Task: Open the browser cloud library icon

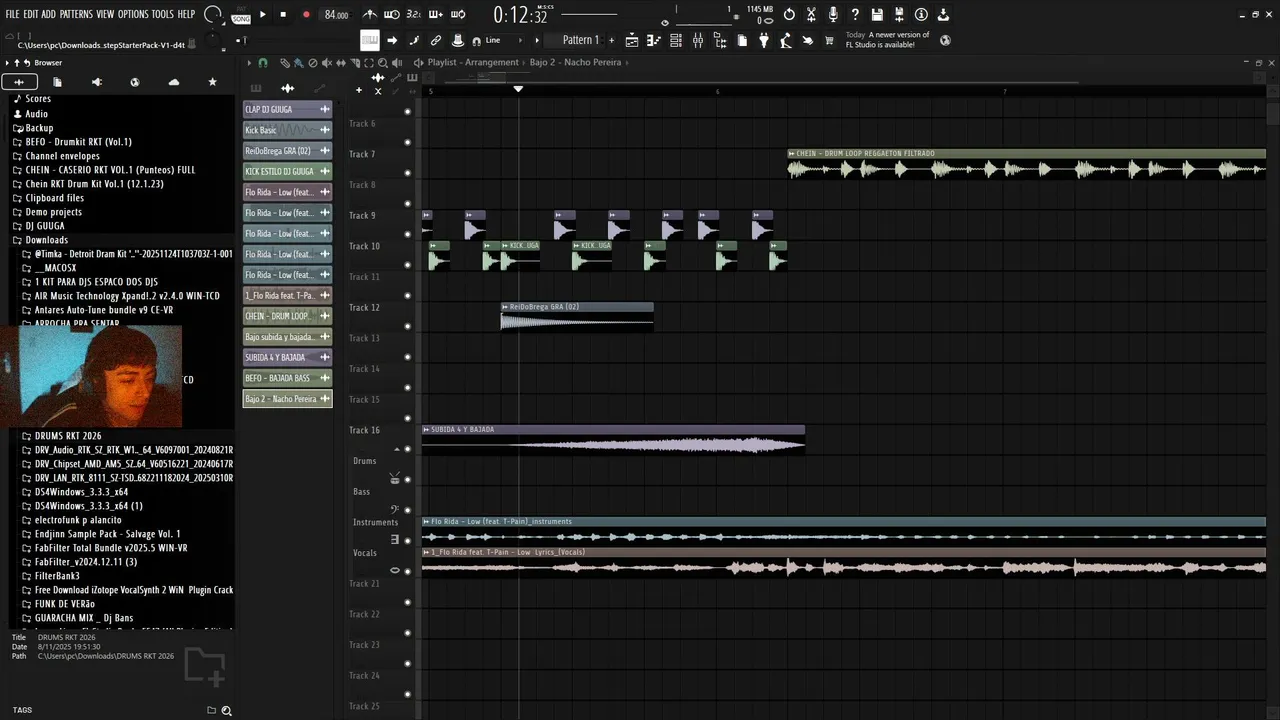Action: click(174, 82)
